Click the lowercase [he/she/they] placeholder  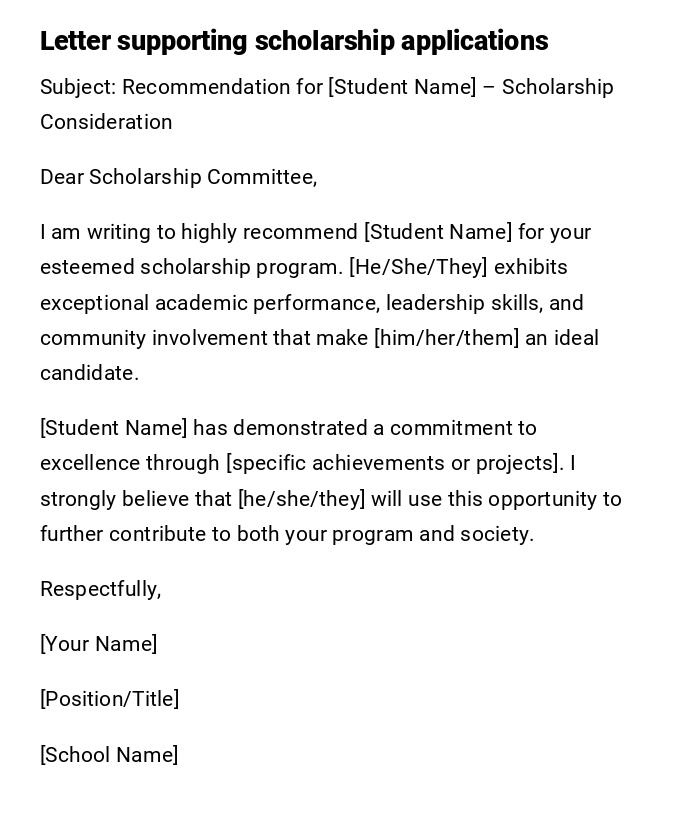pyautogui.click(x=301, y=499)
